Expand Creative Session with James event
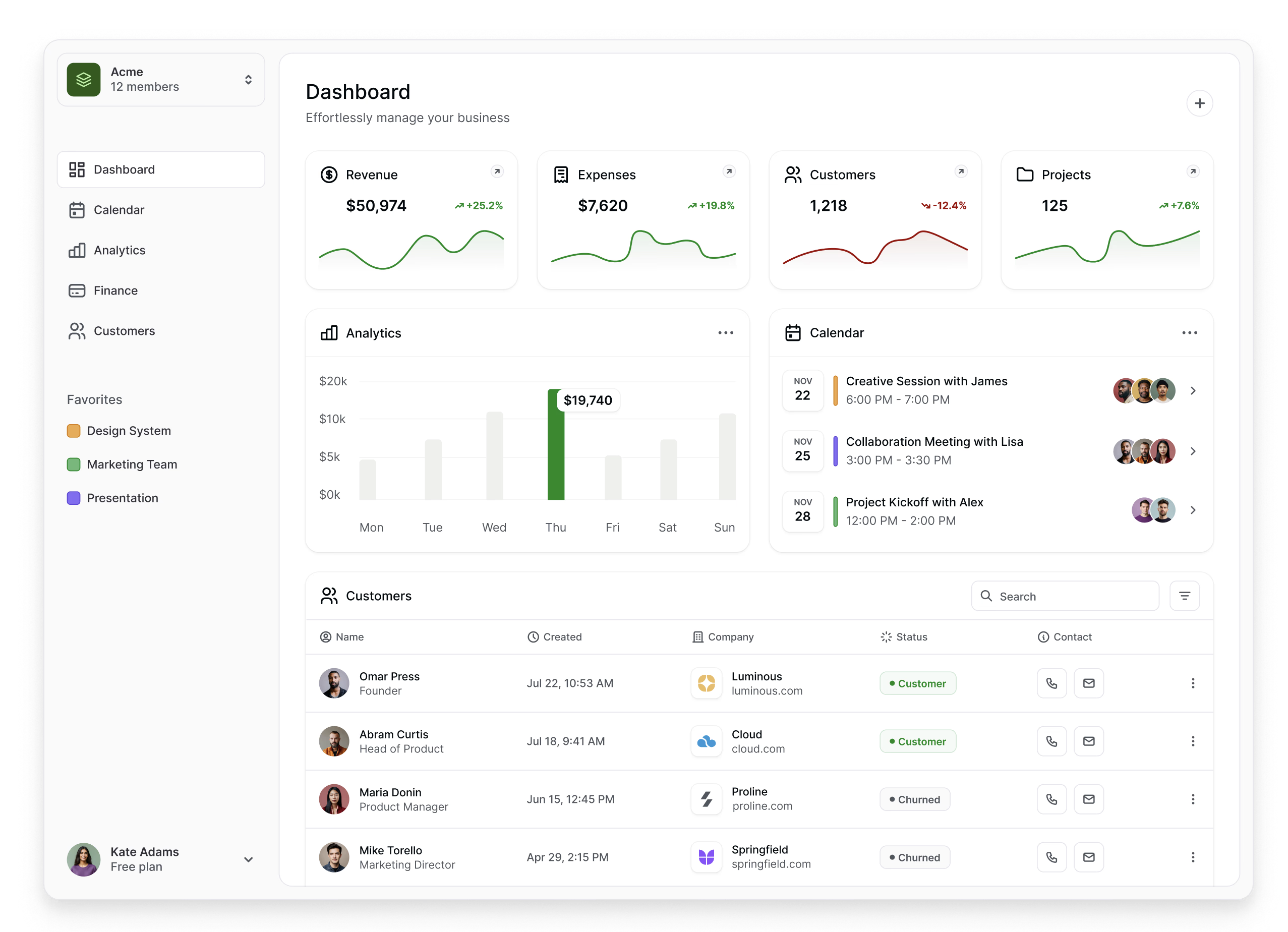 tap(1193, 391)
